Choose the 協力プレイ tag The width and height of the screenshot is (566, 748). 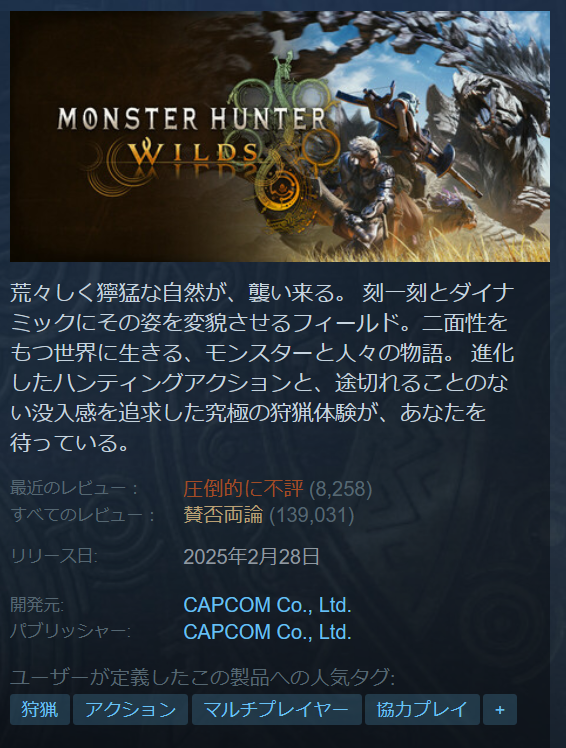422,709
